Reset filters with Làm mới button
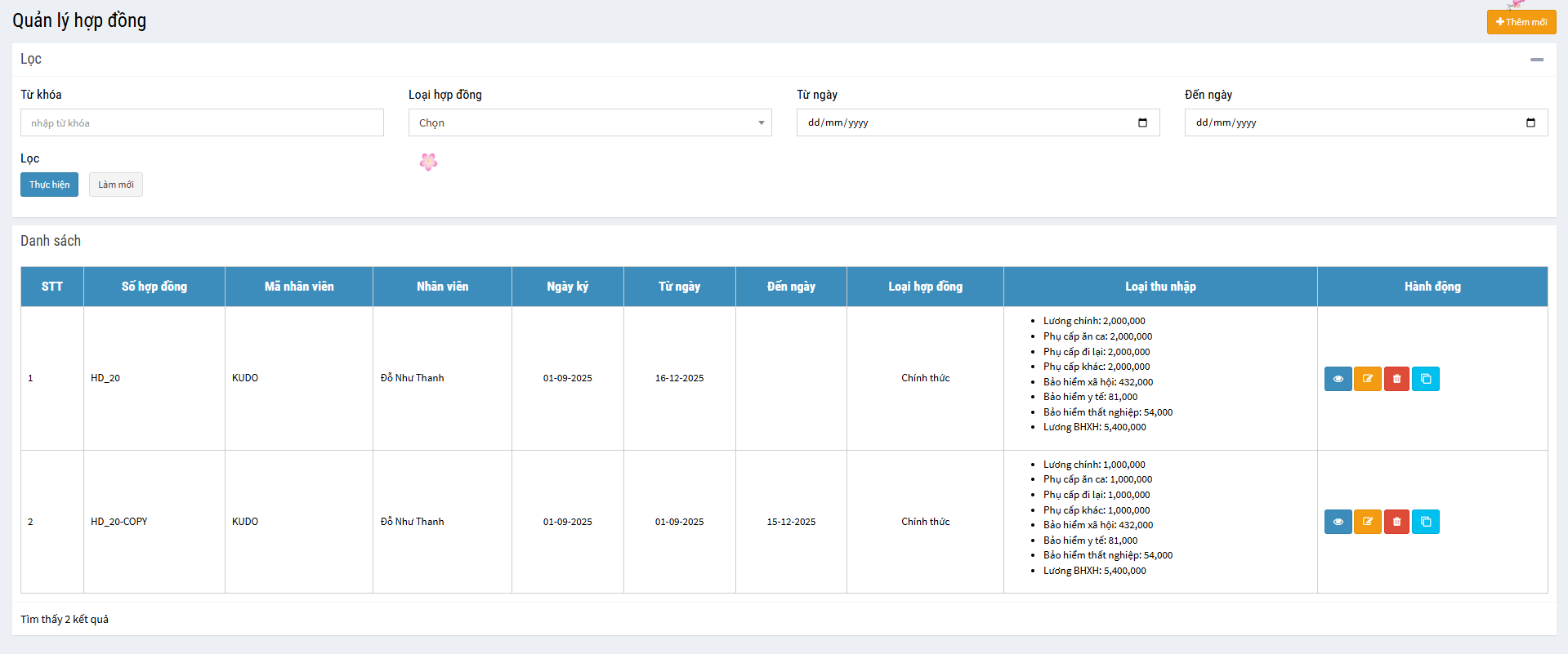The width and height of the screenshot is (1568, 654). coord(115,185)
